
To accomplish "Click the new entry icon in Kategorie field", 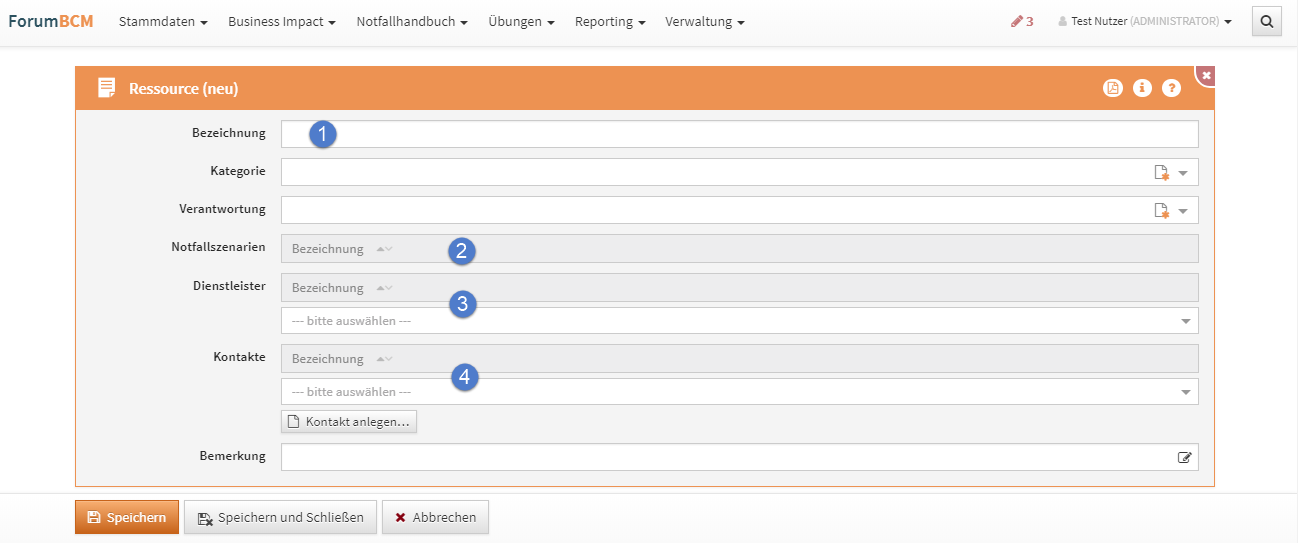I will coord(1161,173).
